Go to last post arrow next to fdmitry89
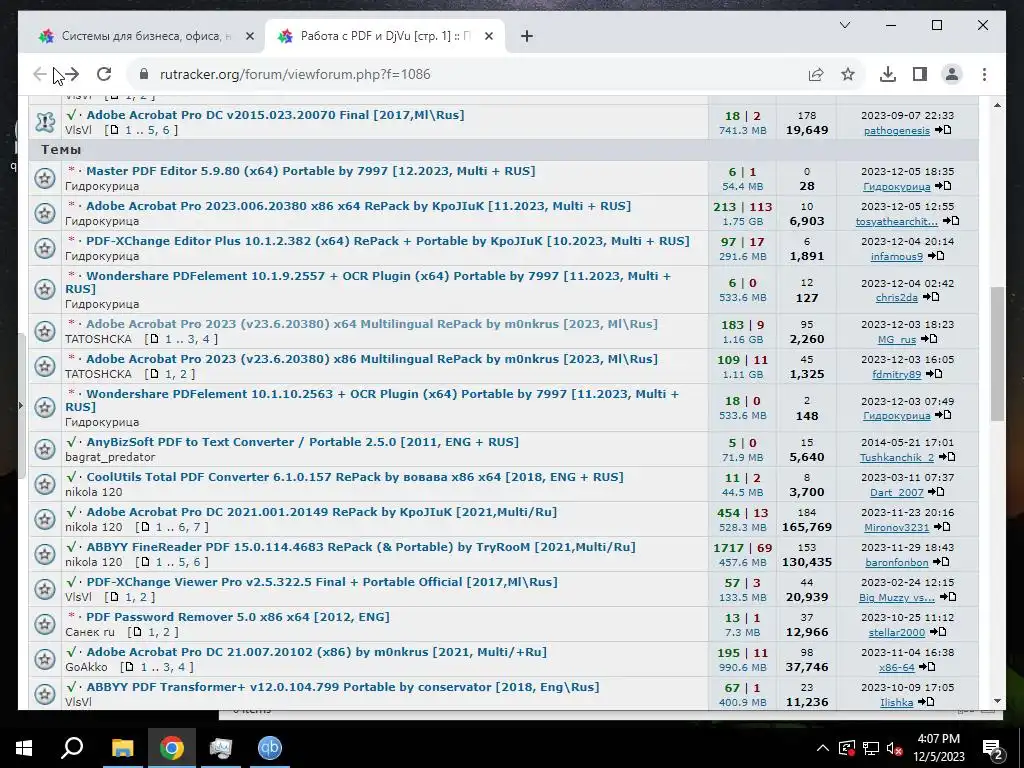The height and width of the screenshot is (768, 1024). [x=934, y=374]
